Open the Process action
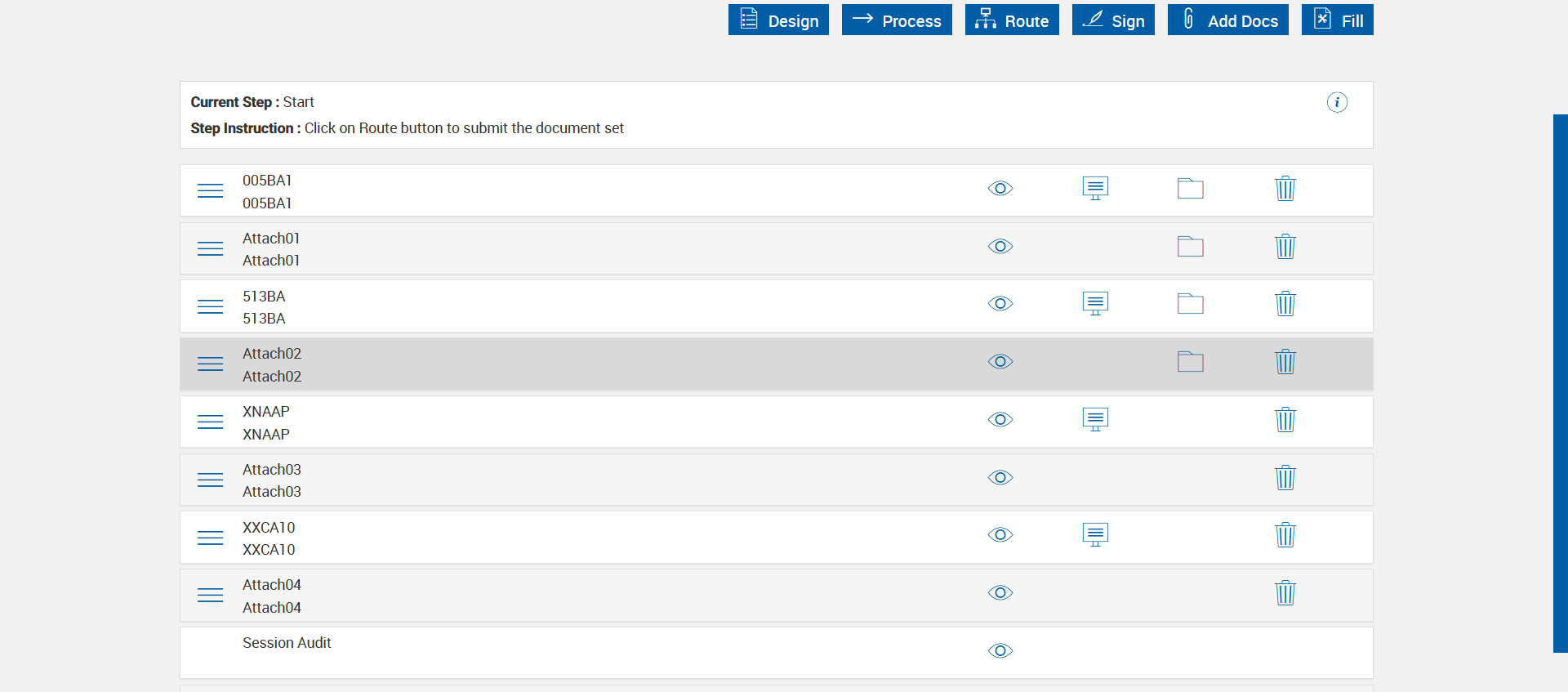 (897, 20)
